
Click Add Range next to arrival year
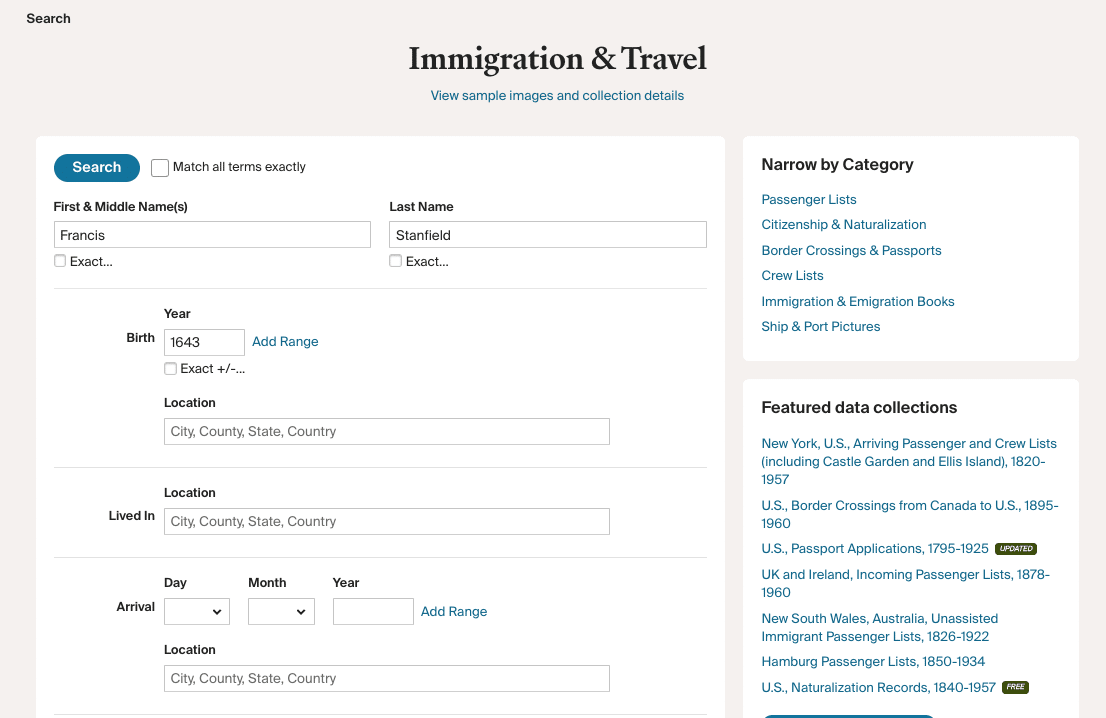454,611
